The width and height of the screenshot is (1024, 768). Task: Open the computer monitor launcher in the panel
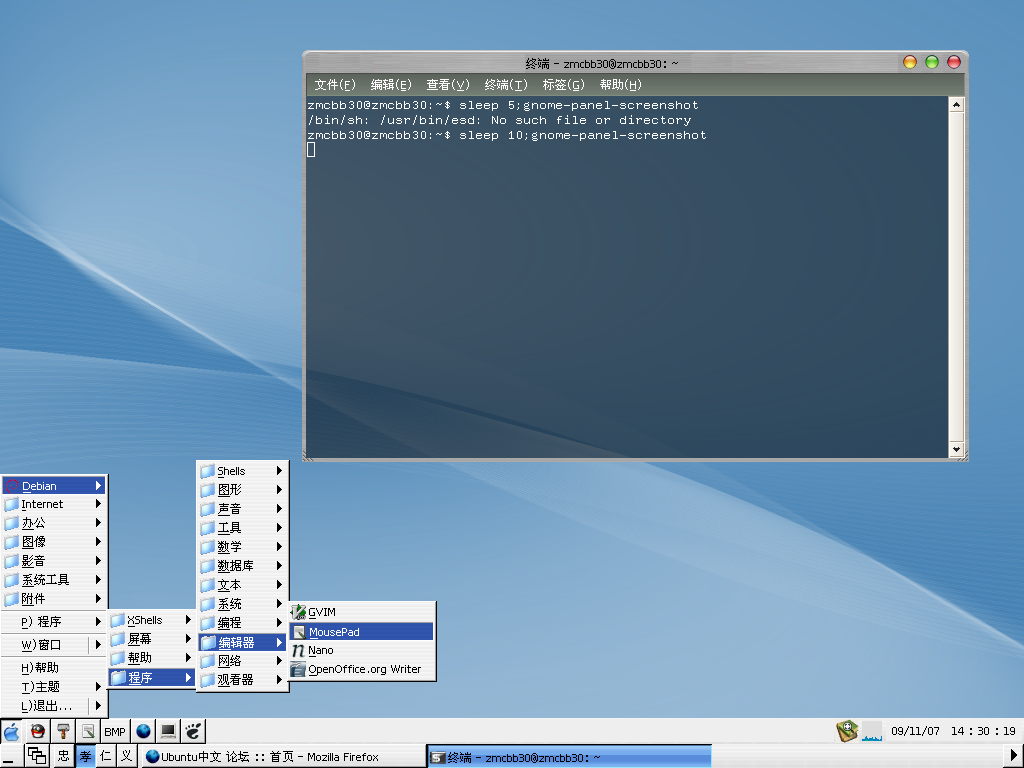pyautogui.click(x=168, y=731)
